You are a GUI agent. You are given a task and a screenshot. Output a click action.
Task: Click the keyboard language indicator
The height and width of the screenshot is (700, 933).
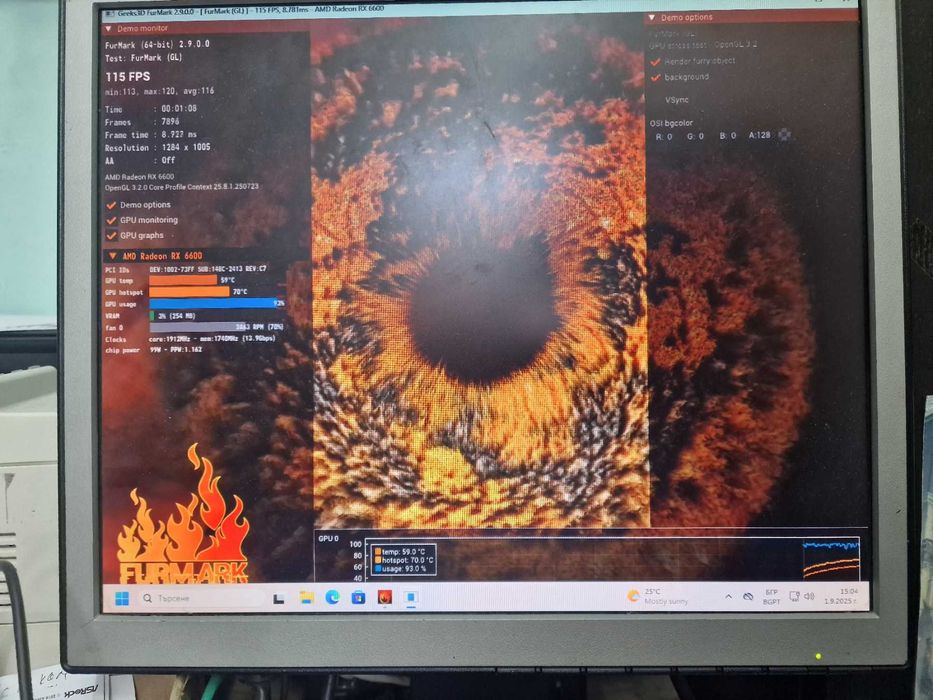tap(771, 596)
